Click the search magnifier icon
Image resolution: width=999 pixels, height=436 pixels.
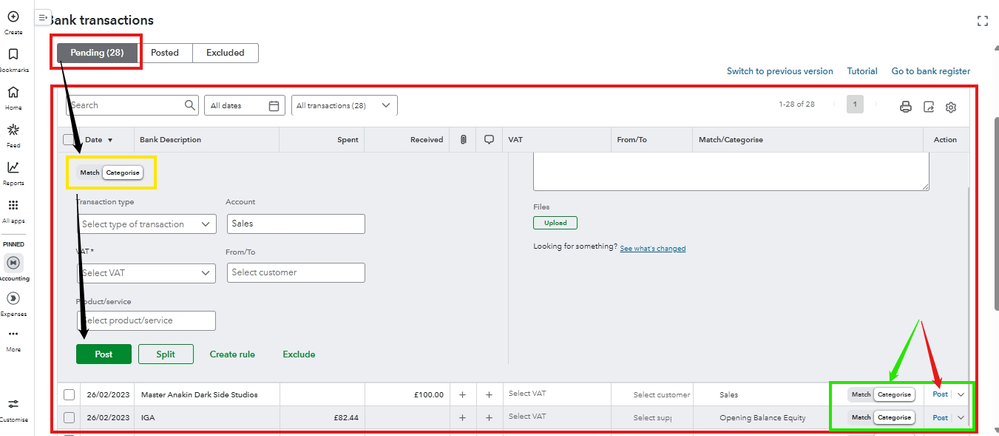(x=190, y=105)
